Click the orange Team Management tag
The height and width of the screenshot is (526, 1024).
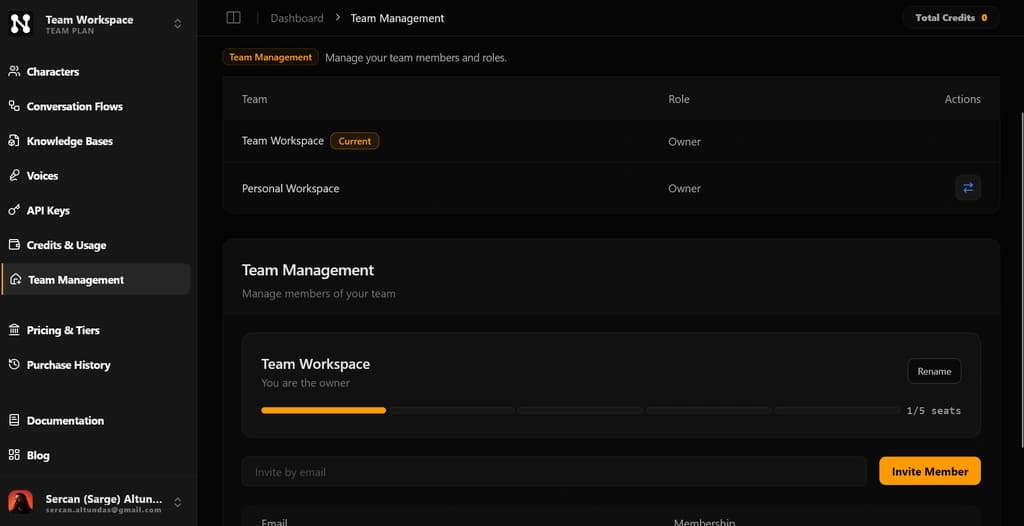coord(270,57)
